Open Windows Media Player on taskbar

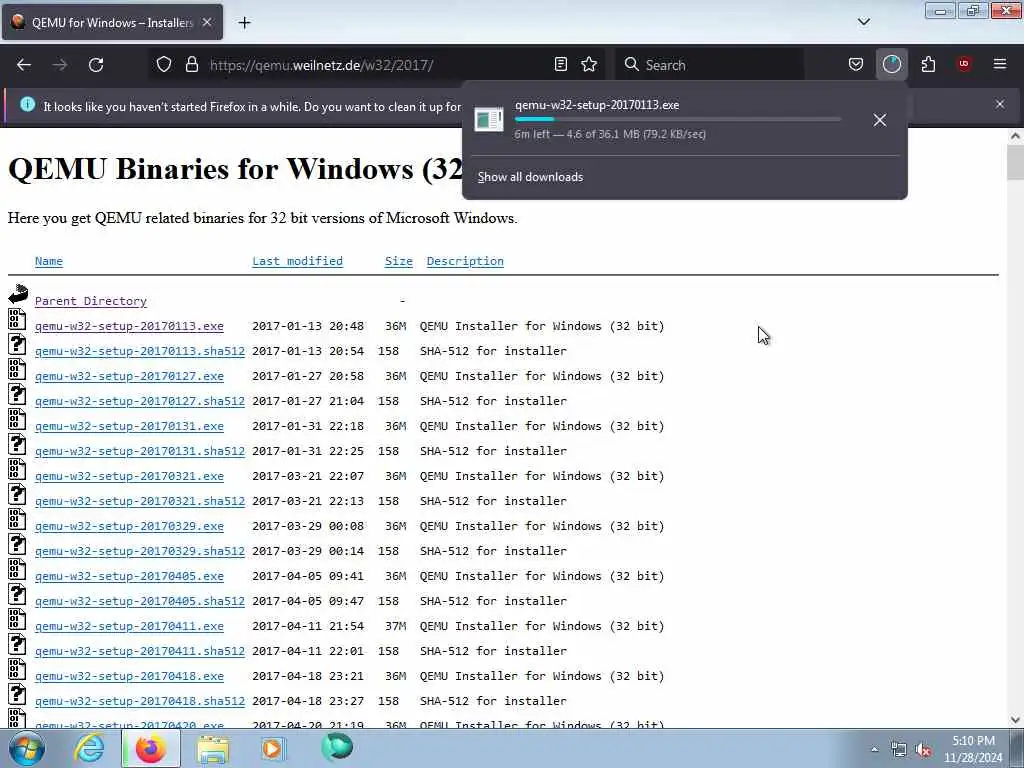[274, 748]
